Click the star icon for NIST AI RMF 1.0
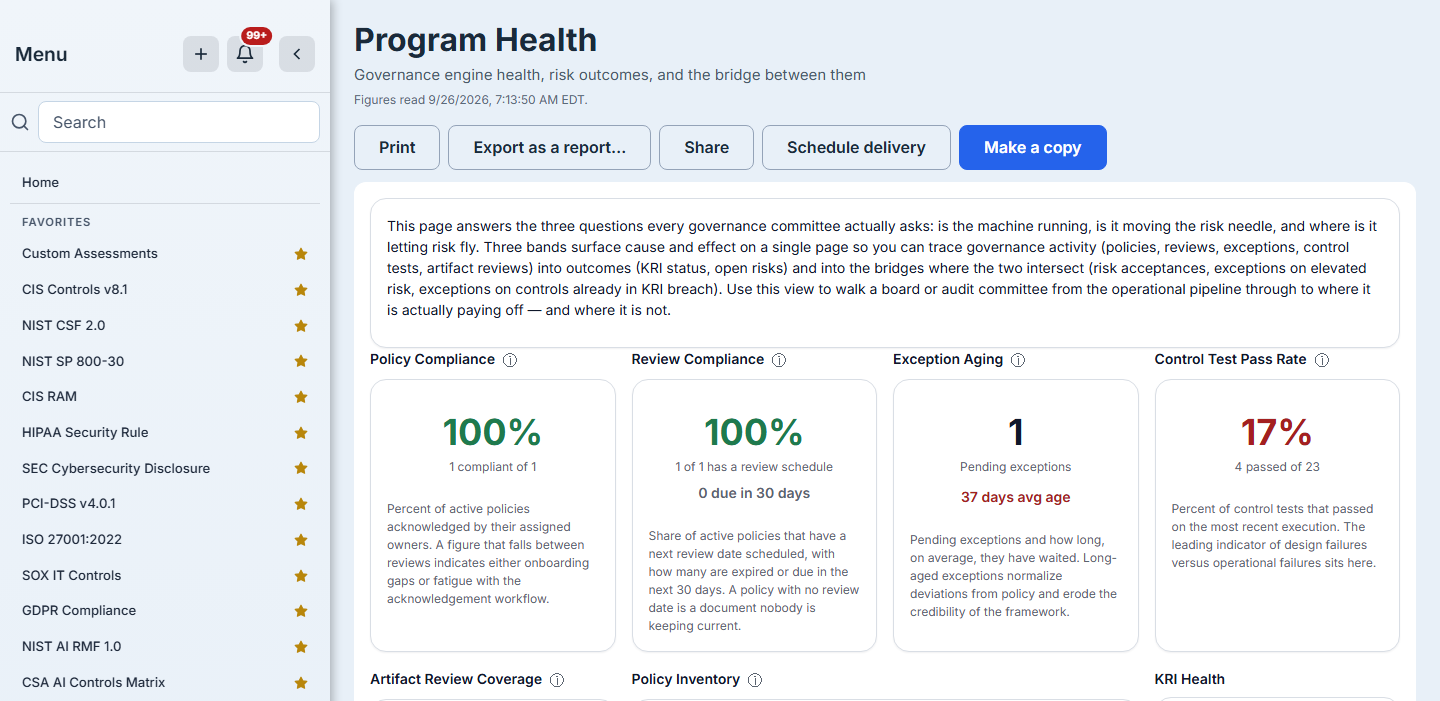The height and width of the screenshot is (701, 1440). [301, 647]
